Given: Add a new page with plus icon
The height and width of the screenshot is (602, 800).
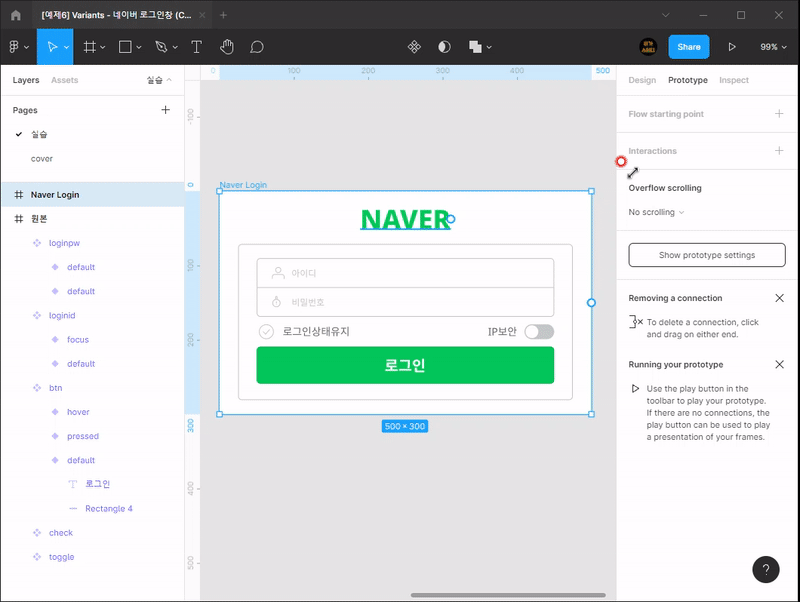Looking at the screenshot, I should pos(165,110).
